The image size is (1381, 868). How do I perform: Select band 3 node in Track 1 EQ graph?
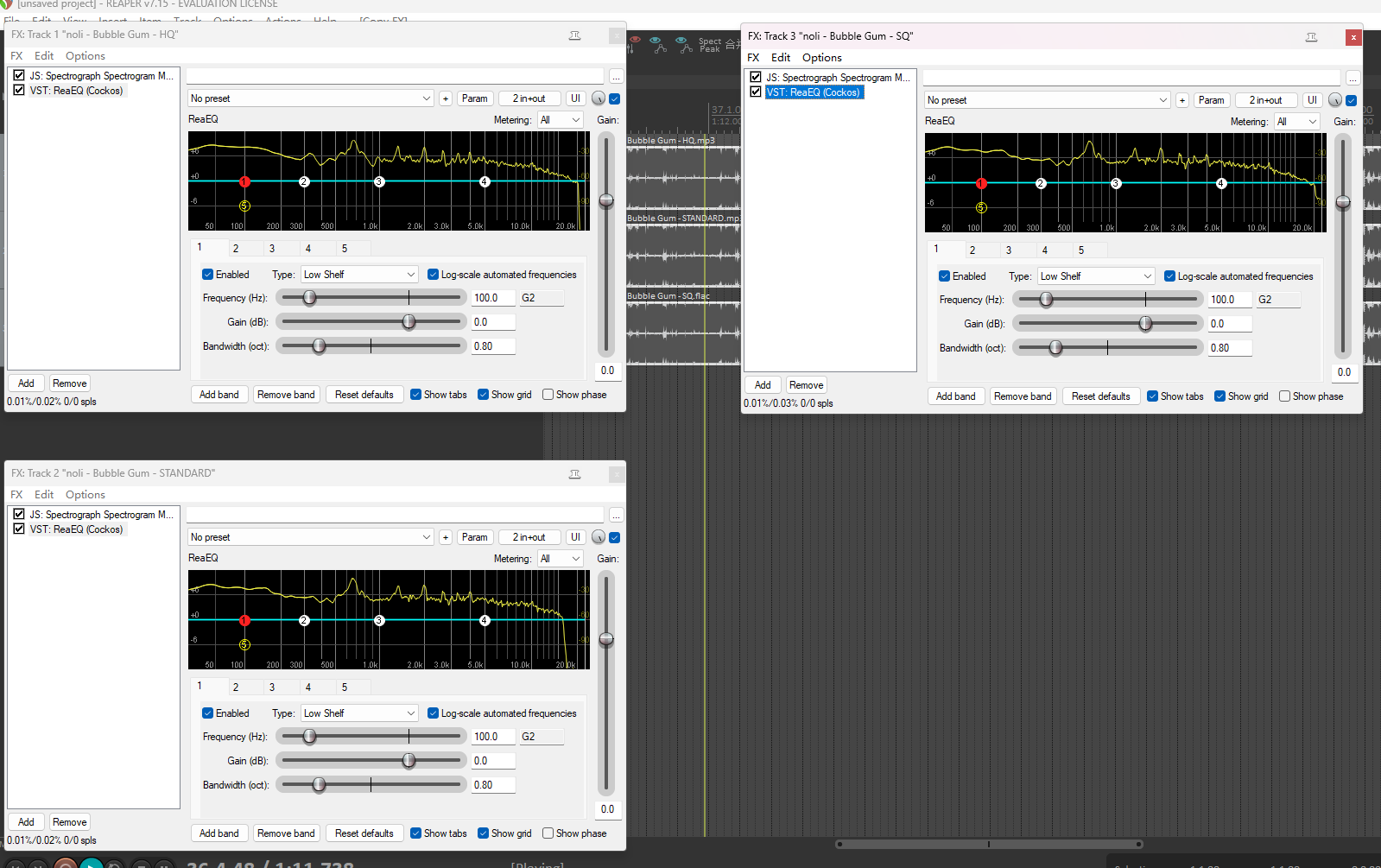379,181
